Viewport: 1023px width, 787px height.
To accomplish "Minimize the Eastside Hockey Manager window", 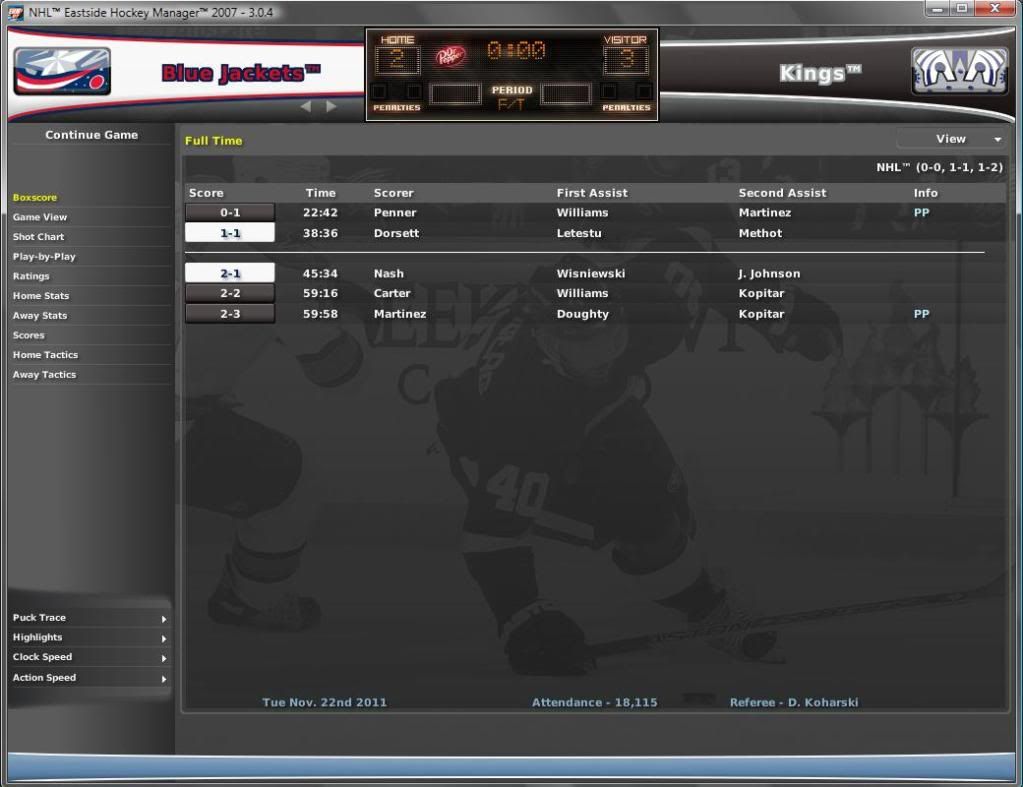I will [x=938, y=9].
